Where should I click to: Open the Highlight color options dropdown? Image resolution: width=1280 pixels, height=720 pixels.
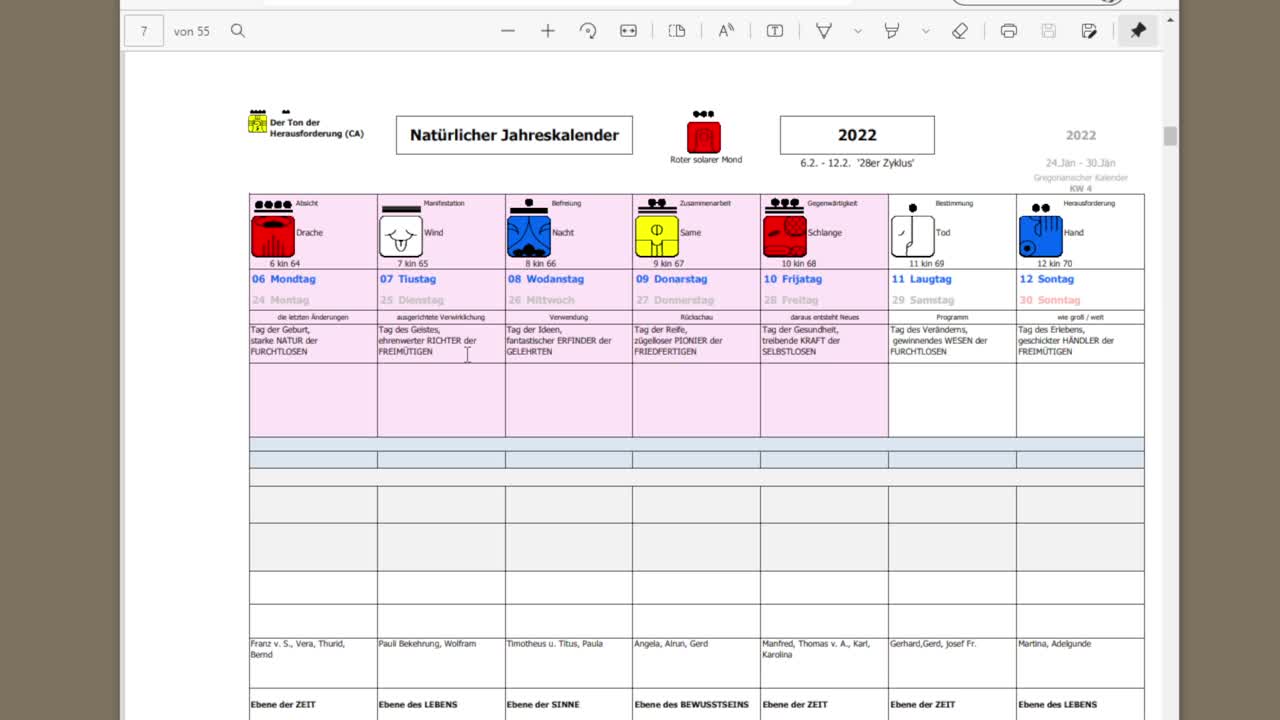tap(925, 31)
